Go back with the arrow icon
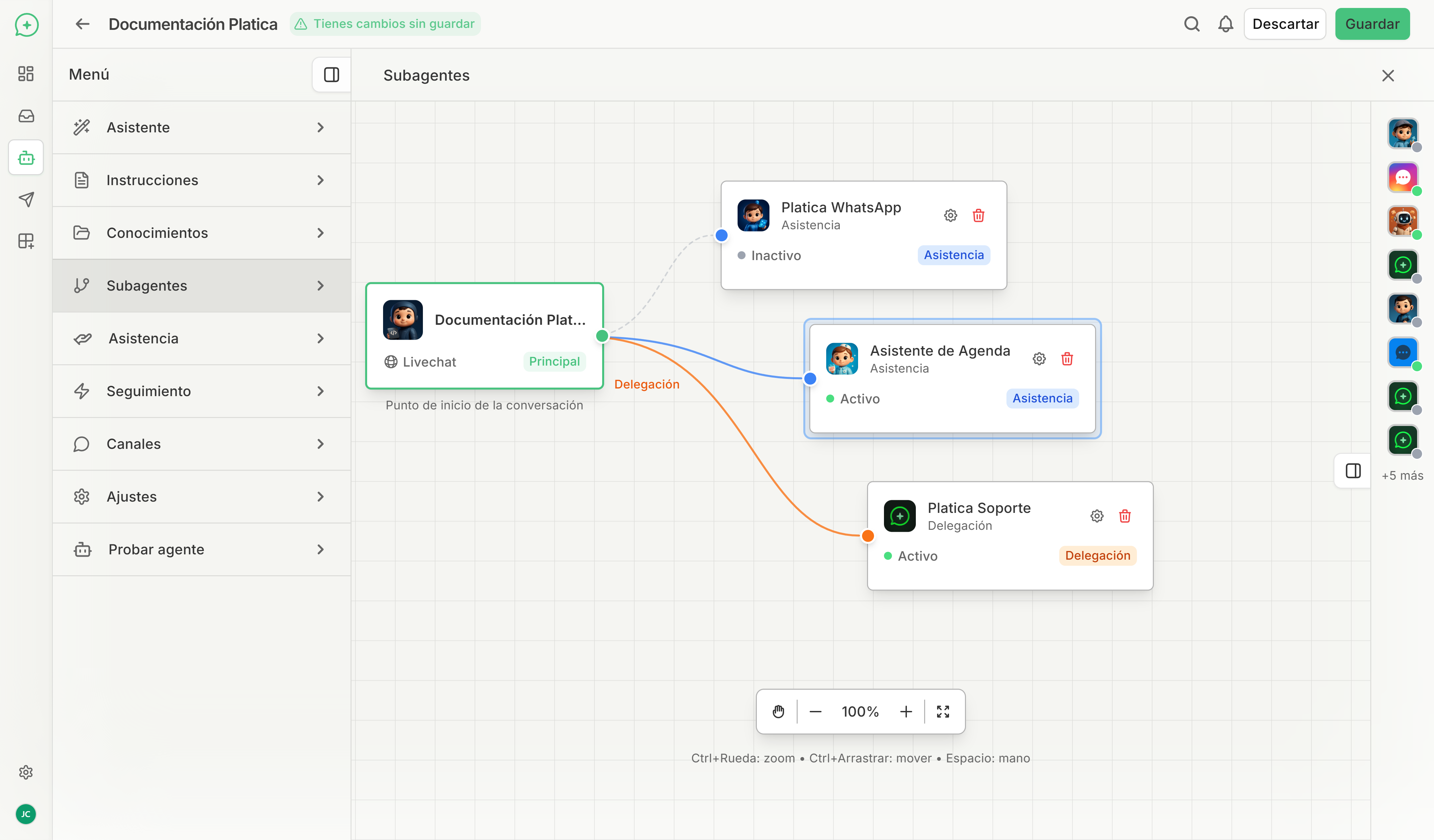This screenshot has width=1434, height=840. point(83,24)
